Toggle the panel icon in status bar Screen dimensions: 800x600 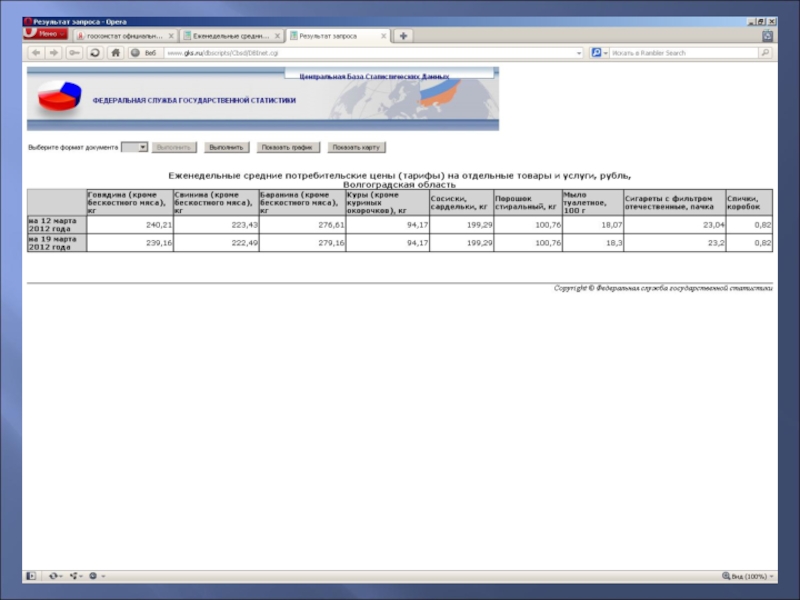point(31,576)
